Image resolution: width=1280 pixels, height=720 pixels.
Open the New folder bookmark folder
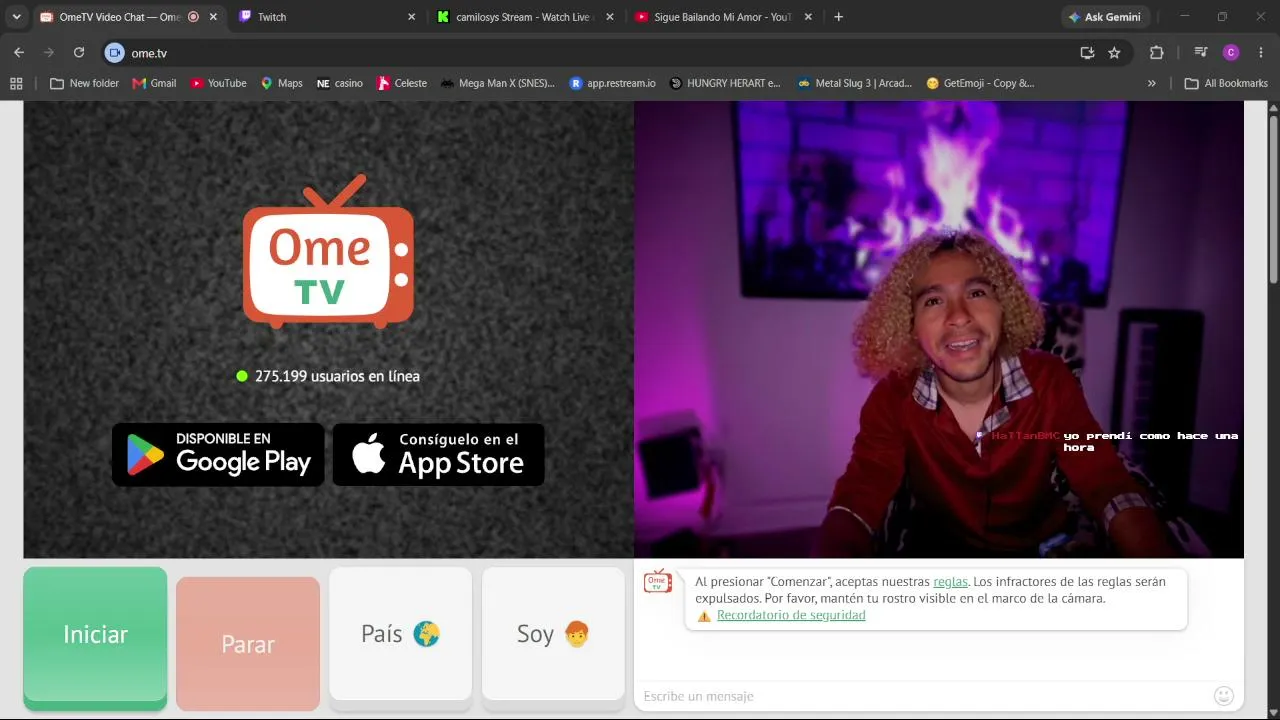85,83
